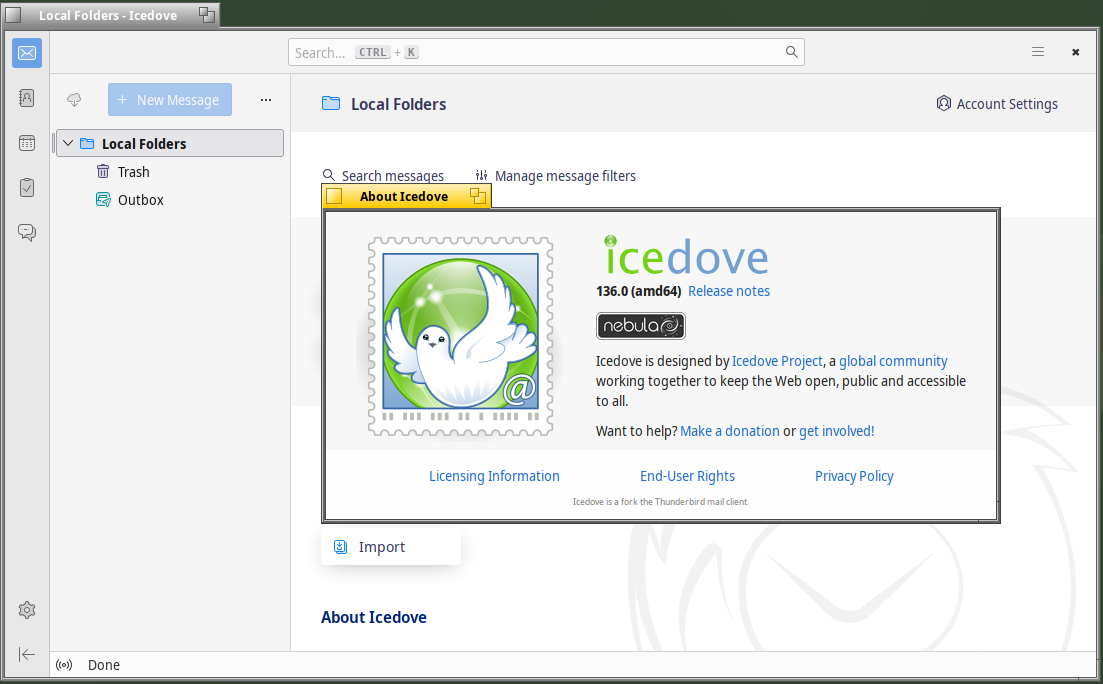Click the About Icedove heading
The image size is (1103, 684).
tap(374, 617)
